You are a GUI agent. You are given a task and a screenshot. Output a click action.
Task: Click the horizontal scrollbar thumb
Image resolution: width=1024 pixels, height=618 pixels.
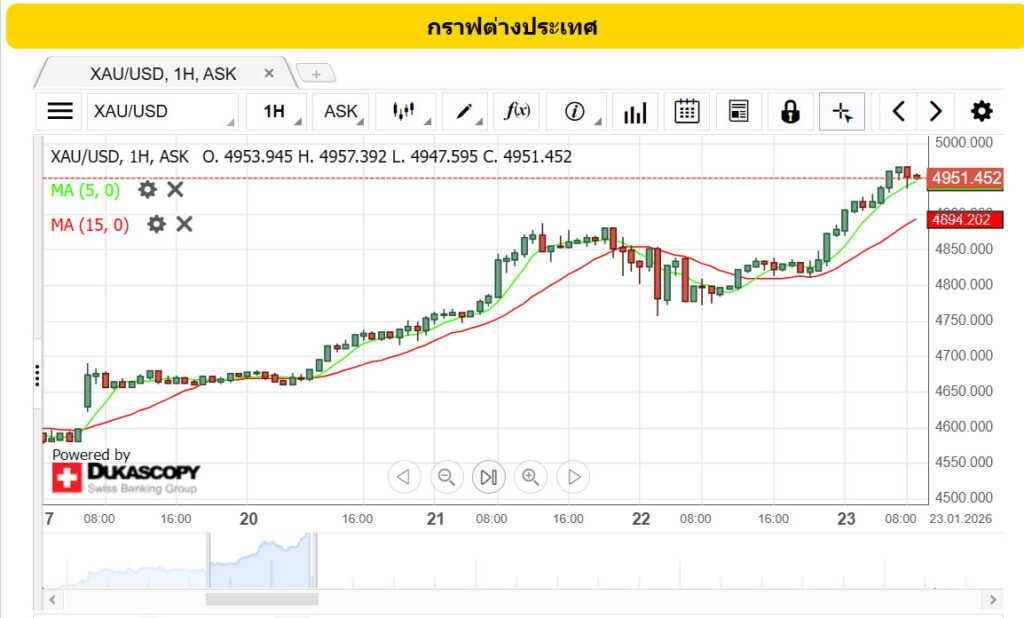tap(262, 599)
